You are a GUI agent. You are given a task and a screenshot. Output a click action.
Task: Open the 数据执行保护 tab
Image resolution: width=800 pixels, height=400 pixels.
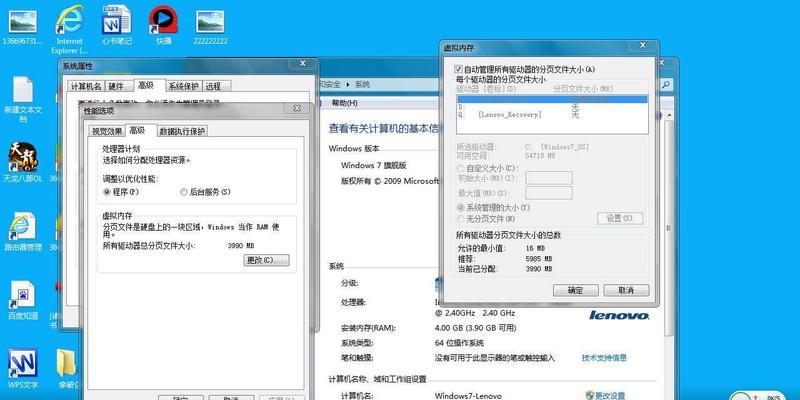pos(182,131)
